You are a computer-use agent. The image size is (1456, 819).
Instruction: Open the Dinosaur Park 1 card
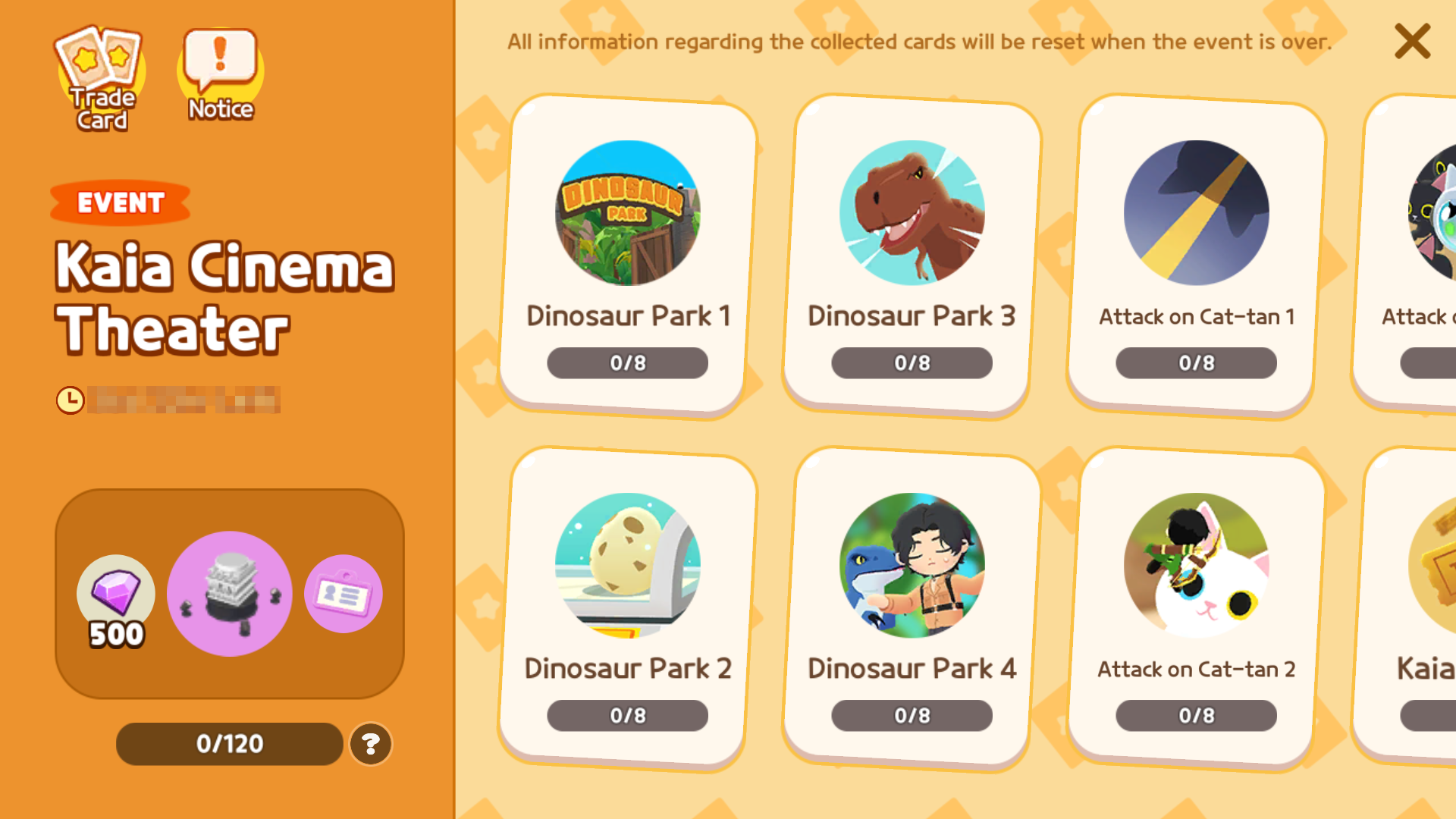tap(628, 256)
